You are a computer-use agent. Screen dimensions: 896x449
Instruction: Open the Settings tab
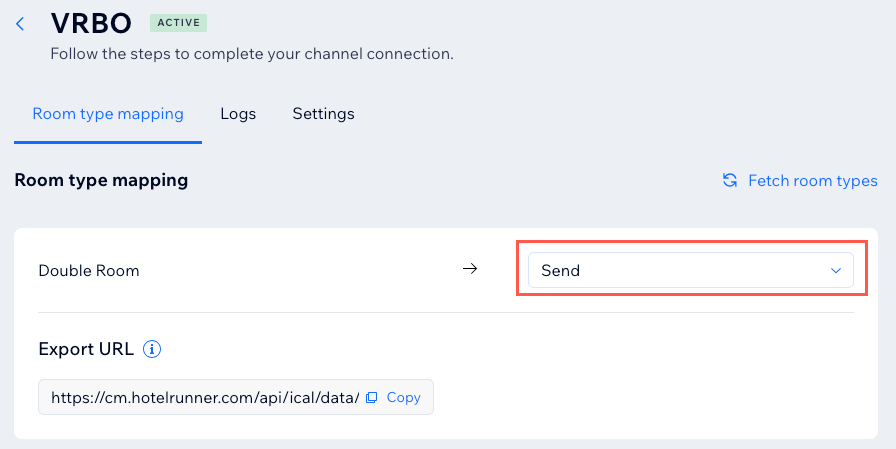click(x=323, y=114)
